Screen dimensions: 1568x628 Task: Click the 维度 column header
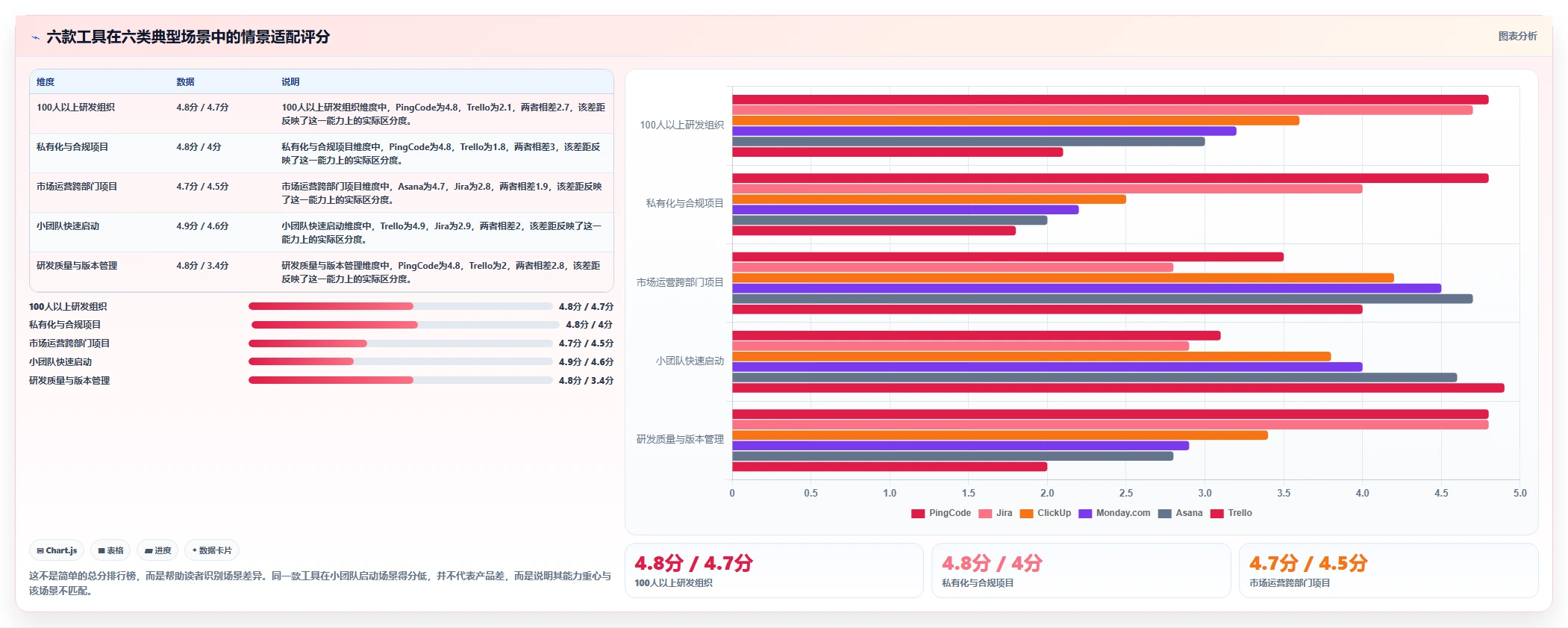click(x=46, y=82)
